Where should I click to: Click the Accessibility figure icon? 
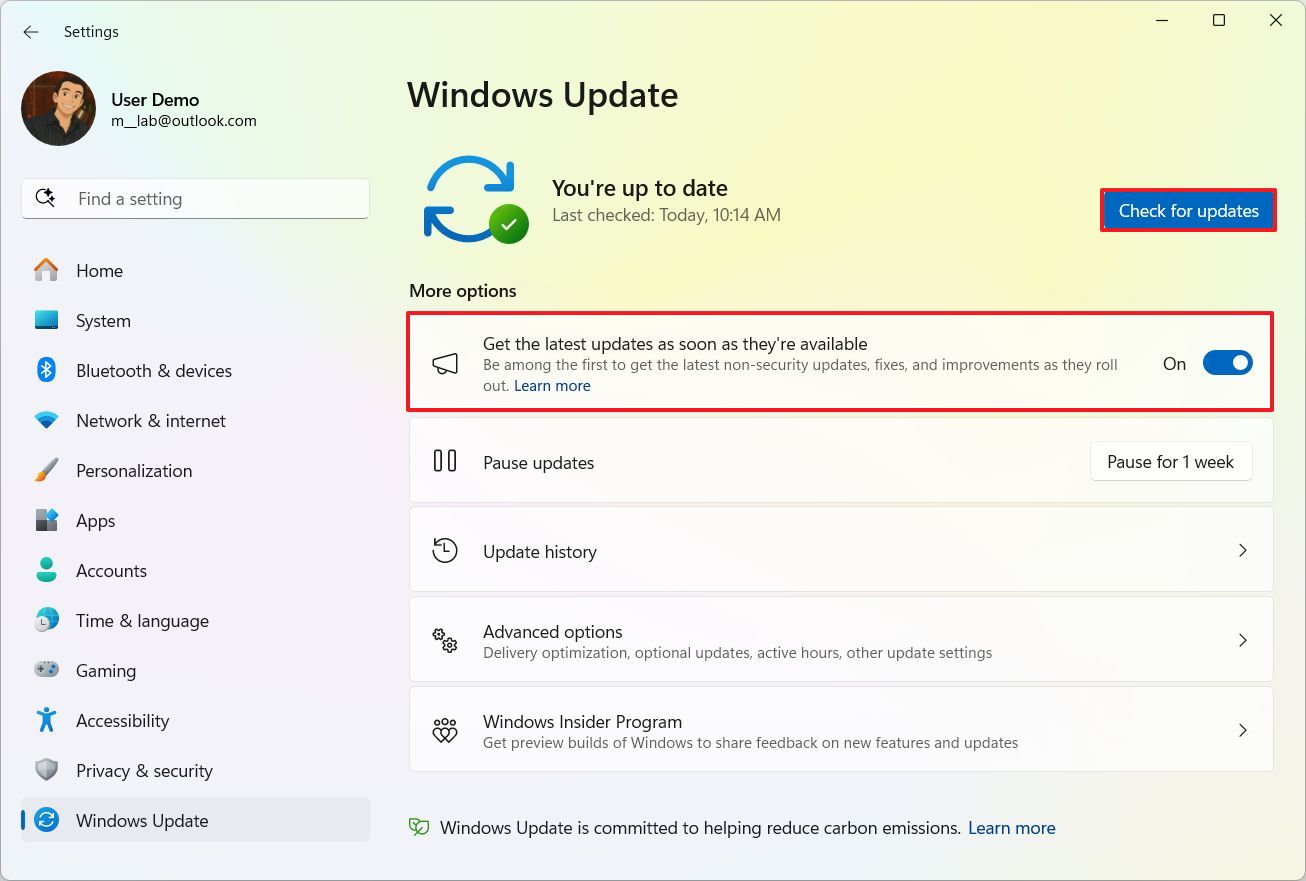tap(46, 720)
